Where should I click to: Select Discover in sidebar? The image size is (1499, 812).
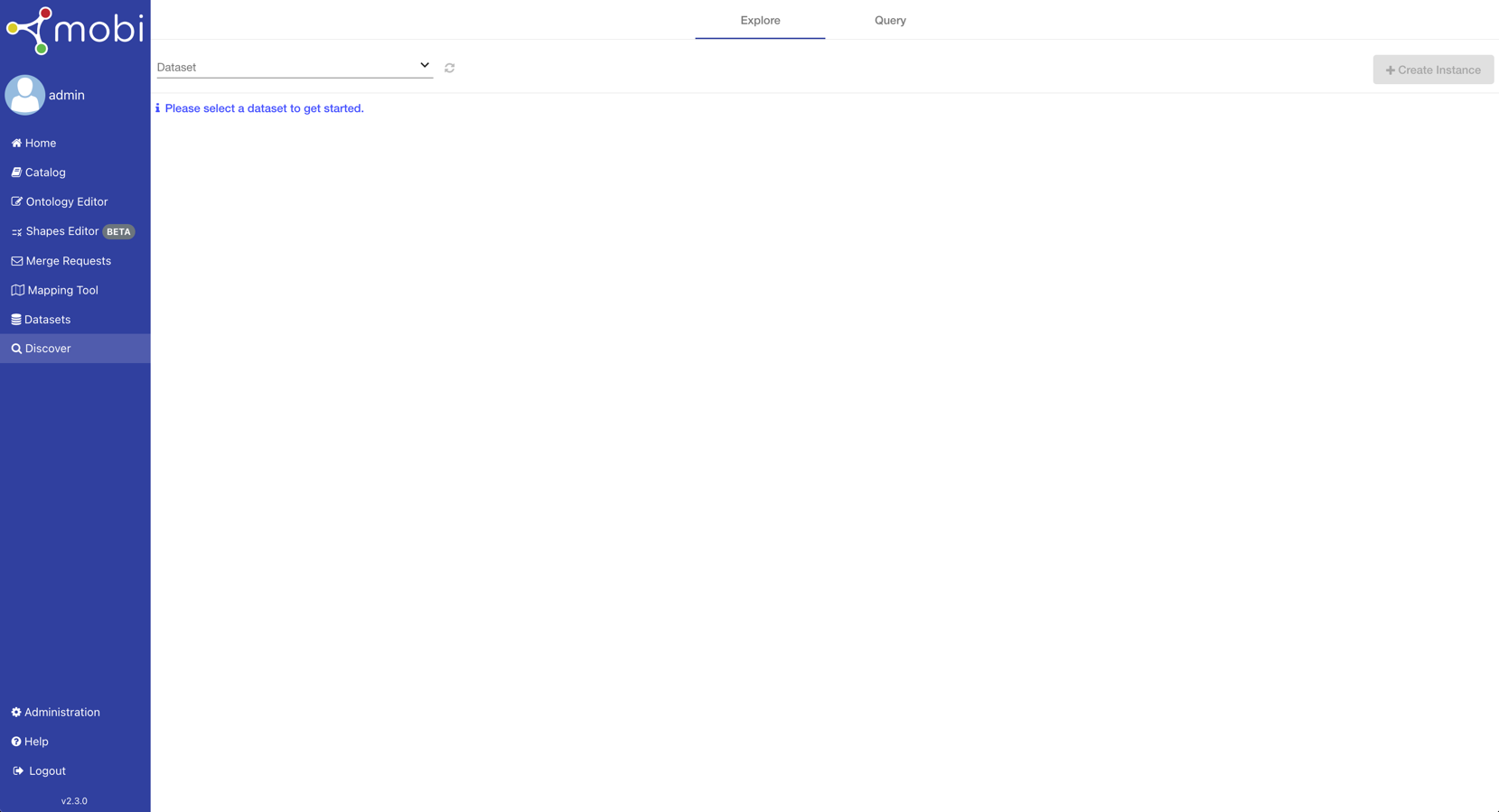75,349
